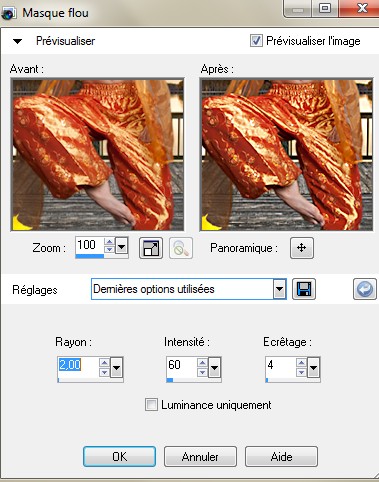Viewport: 379px width, 482px height.
Task: Collapse the Prévisualiser section triangle
Action: [17, 41]
